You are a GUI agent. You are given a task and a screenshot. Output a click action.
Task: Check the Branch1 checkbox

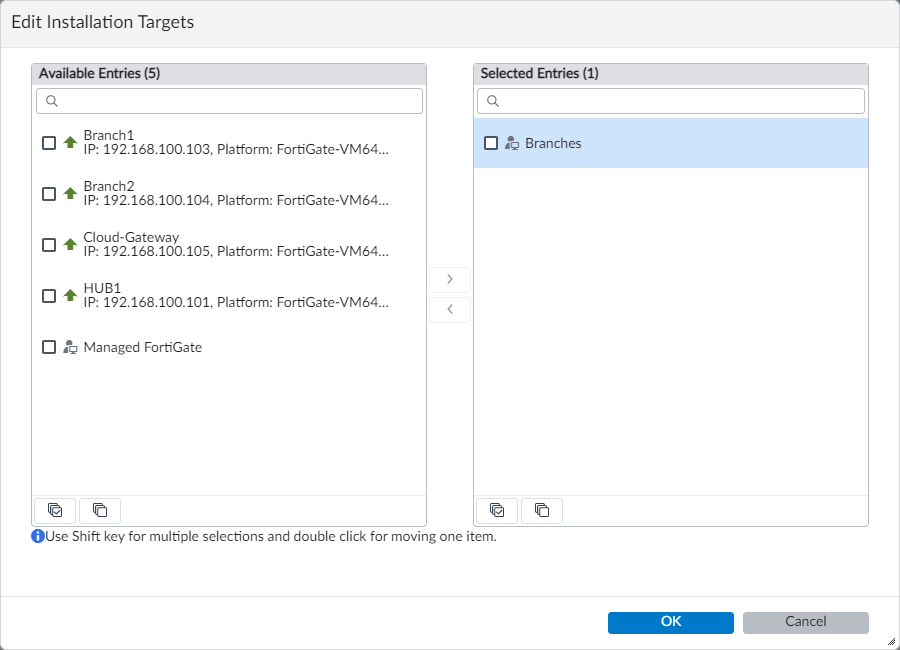pyautogui.click(x=49, y=143)
